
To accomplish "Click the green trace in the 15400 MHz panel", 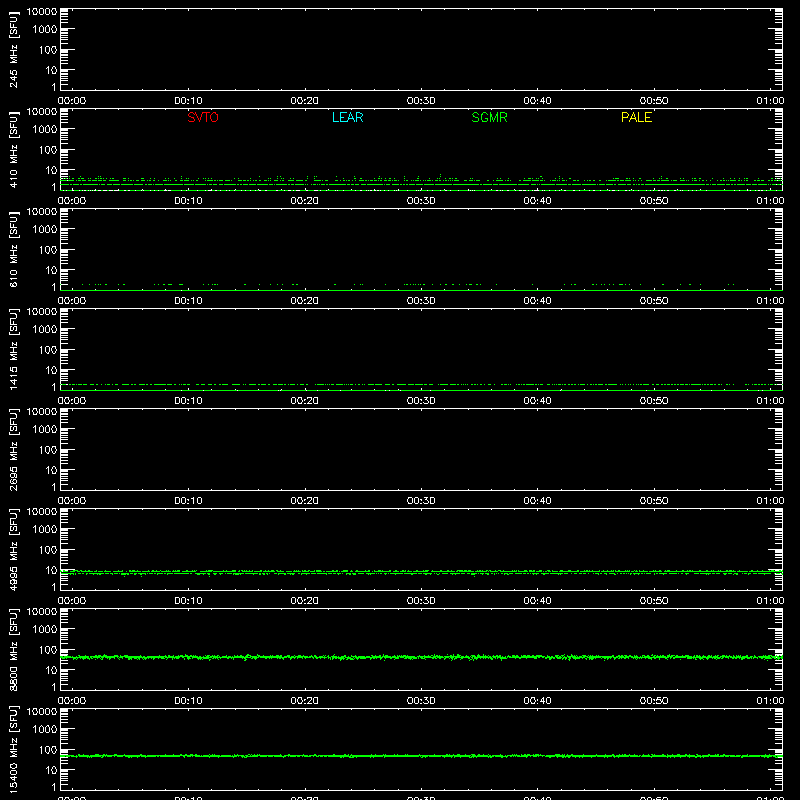I will 421,756.
